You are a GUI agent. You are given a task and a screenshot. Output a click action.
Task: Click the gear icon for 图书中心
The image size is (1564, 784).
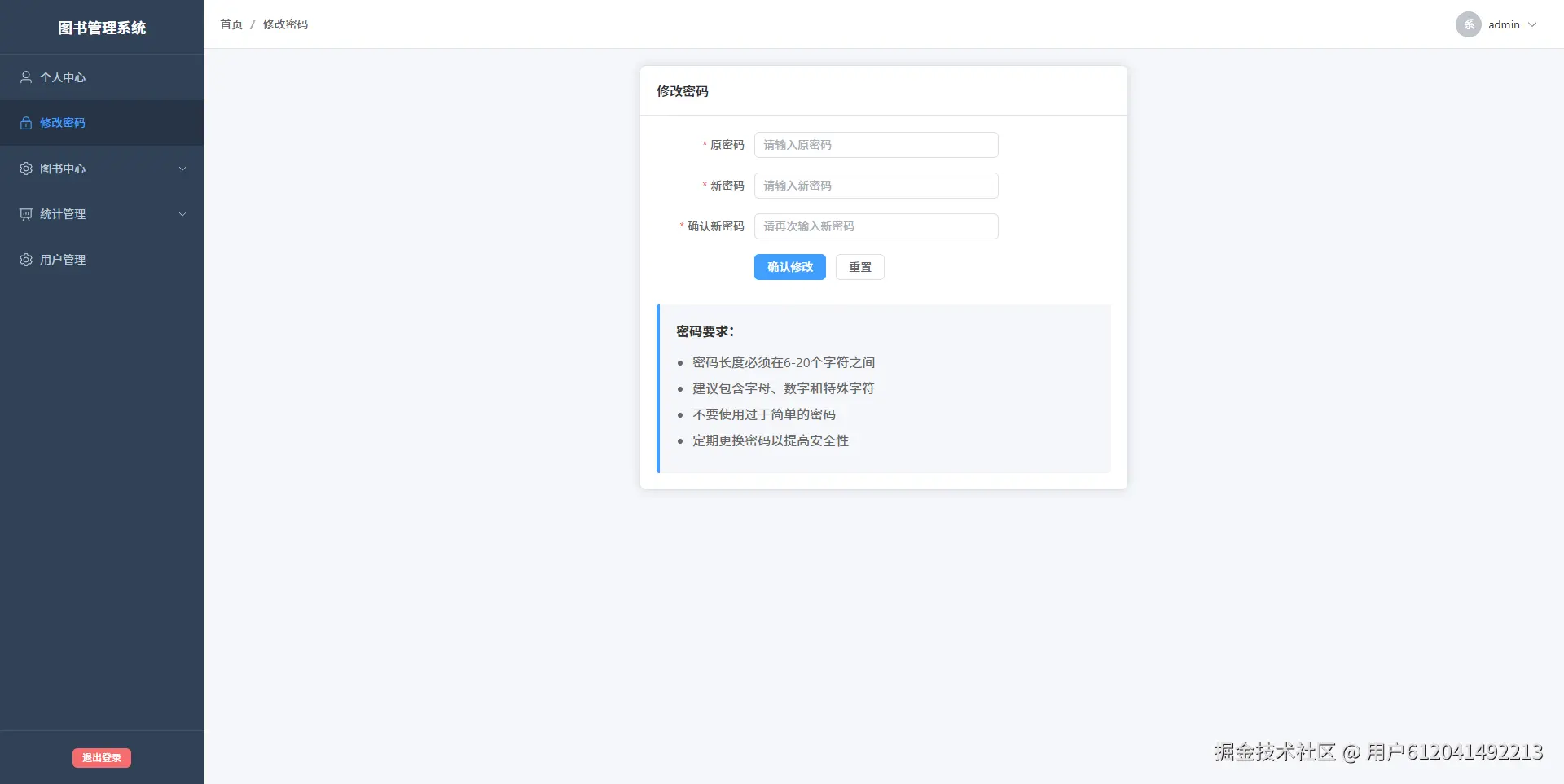click(x=24, y=169)
